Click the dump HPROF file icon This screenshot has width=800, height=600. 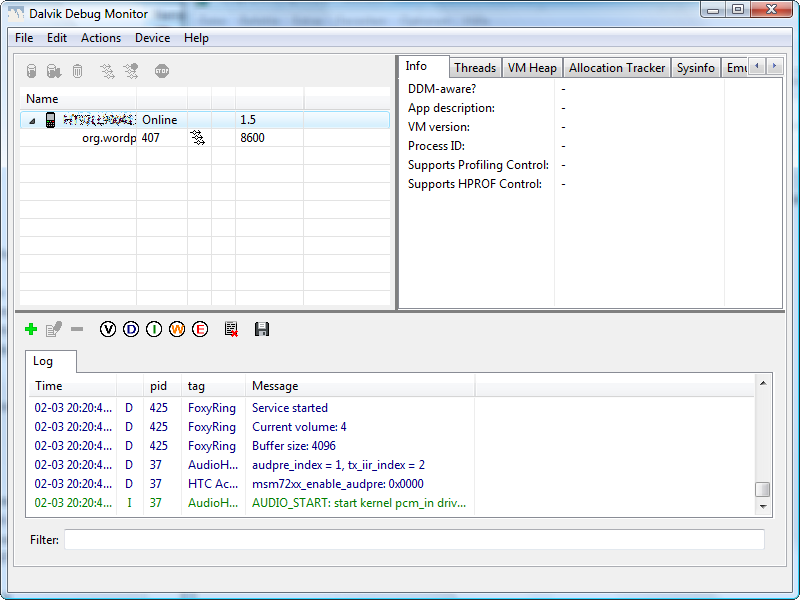click(54, 71)
